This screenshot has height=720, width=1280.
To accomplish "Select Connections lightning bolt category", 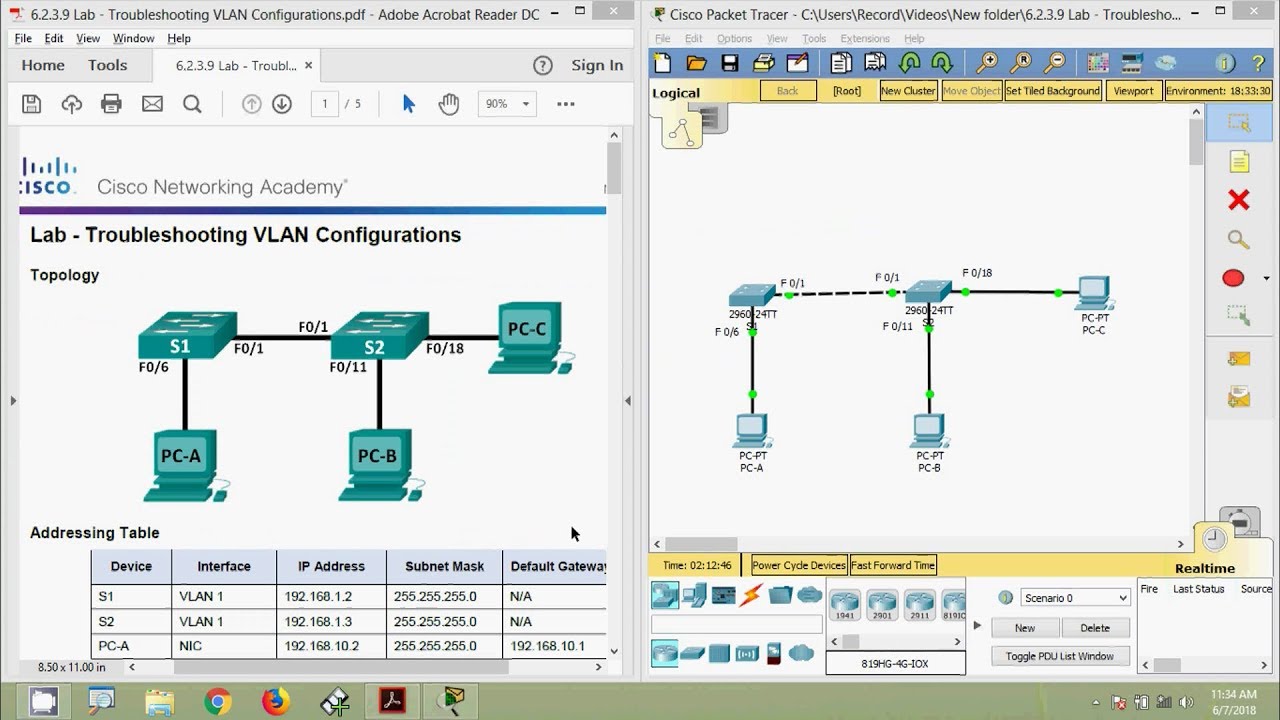I will [x=751, y=595].
